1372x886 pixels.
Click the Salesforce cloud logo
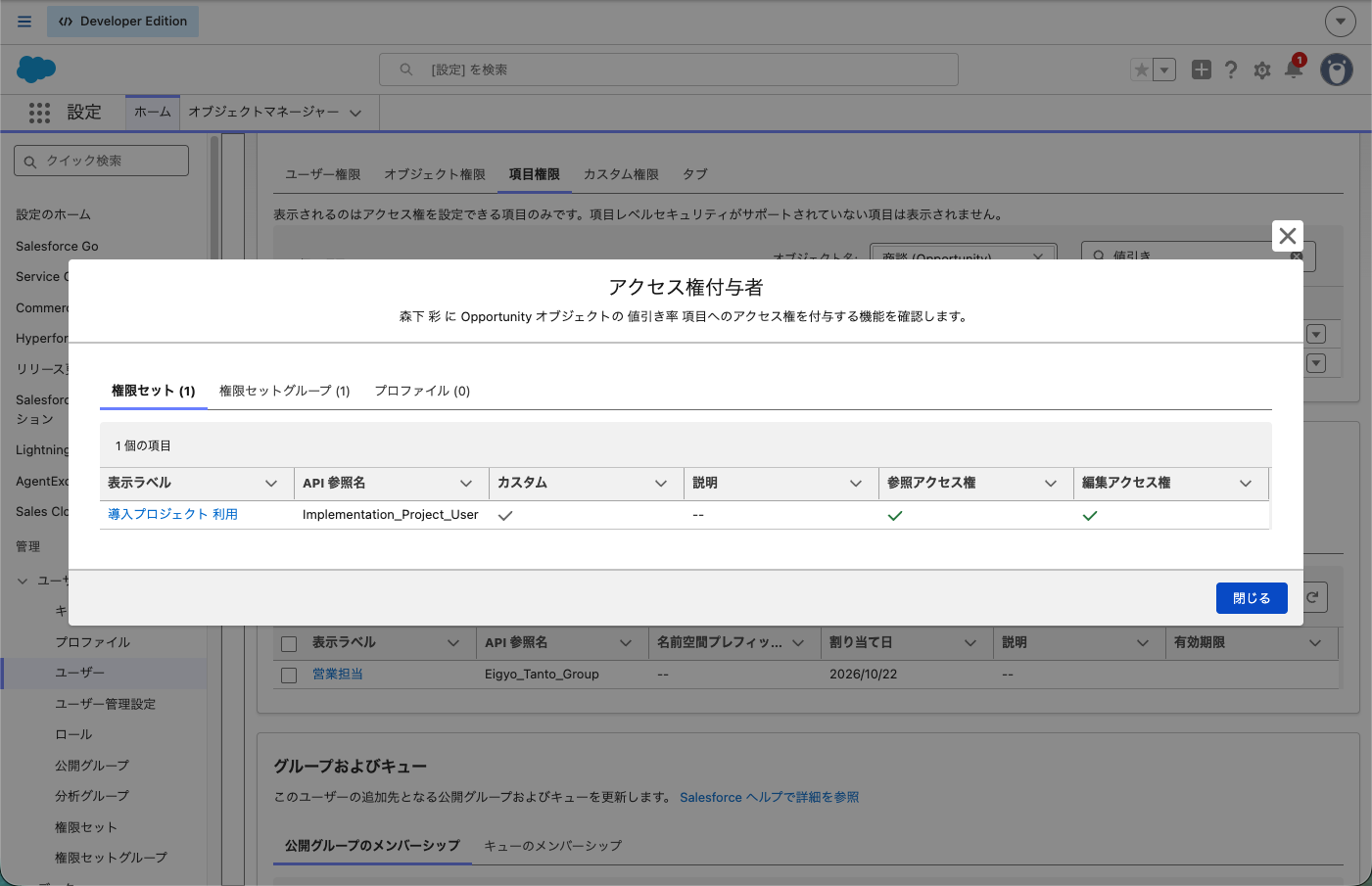[x=36, y=69]
